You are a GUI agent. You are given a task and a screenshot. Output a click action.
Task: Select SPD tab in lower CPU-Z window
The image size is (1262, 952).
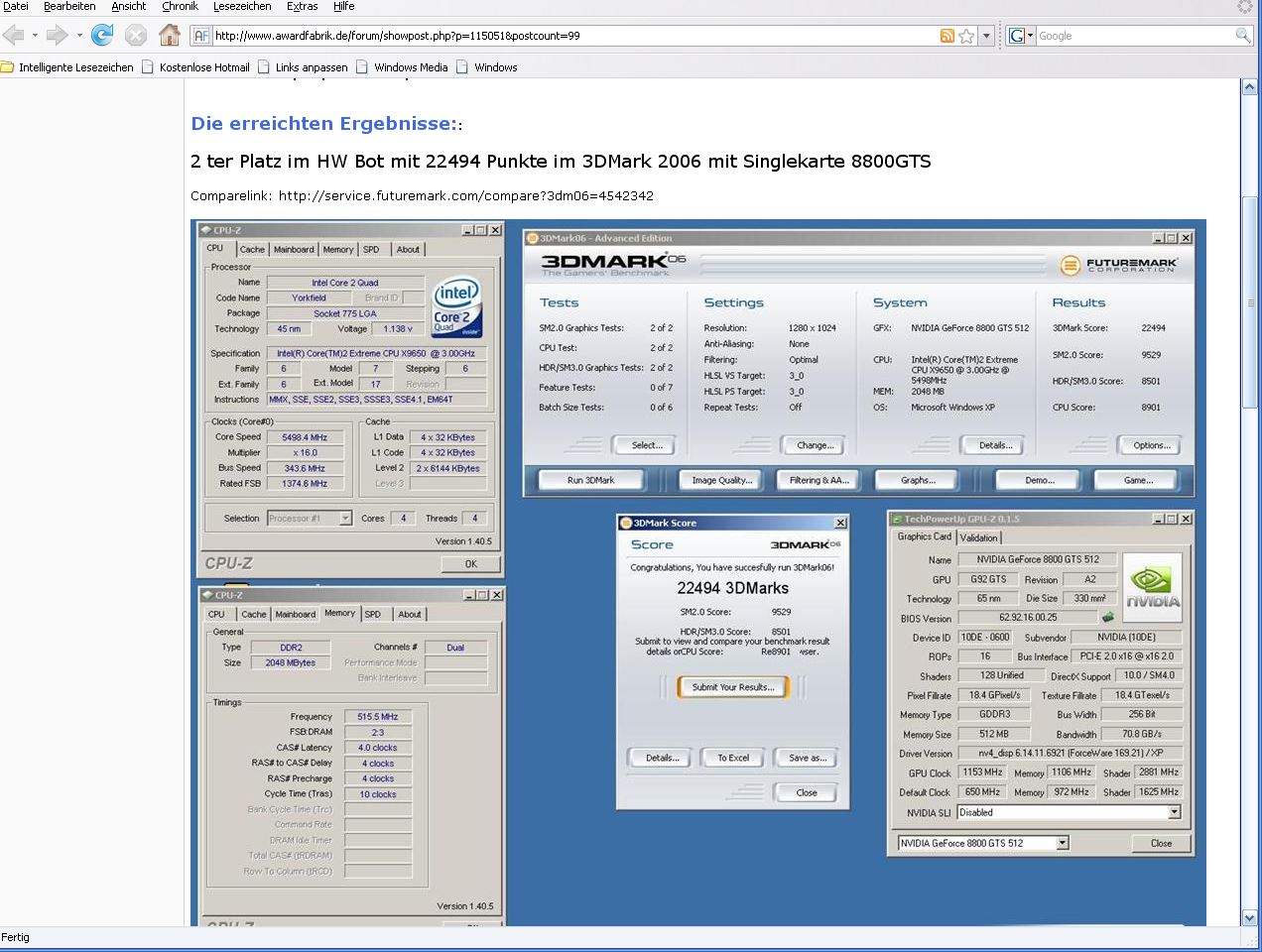click(x=373, y=615)
